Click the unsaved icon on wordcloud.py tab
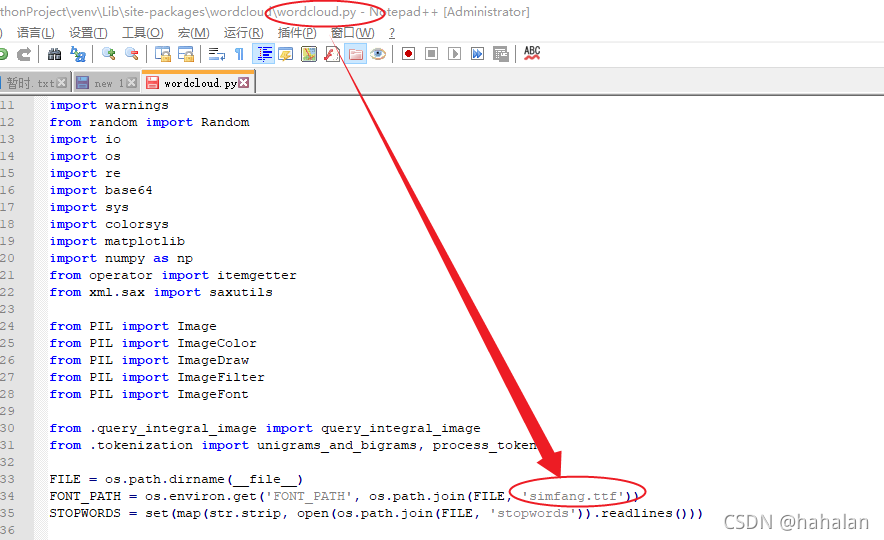Image resolution: width=884 pixels, height=540 pixels. [152, 83]
